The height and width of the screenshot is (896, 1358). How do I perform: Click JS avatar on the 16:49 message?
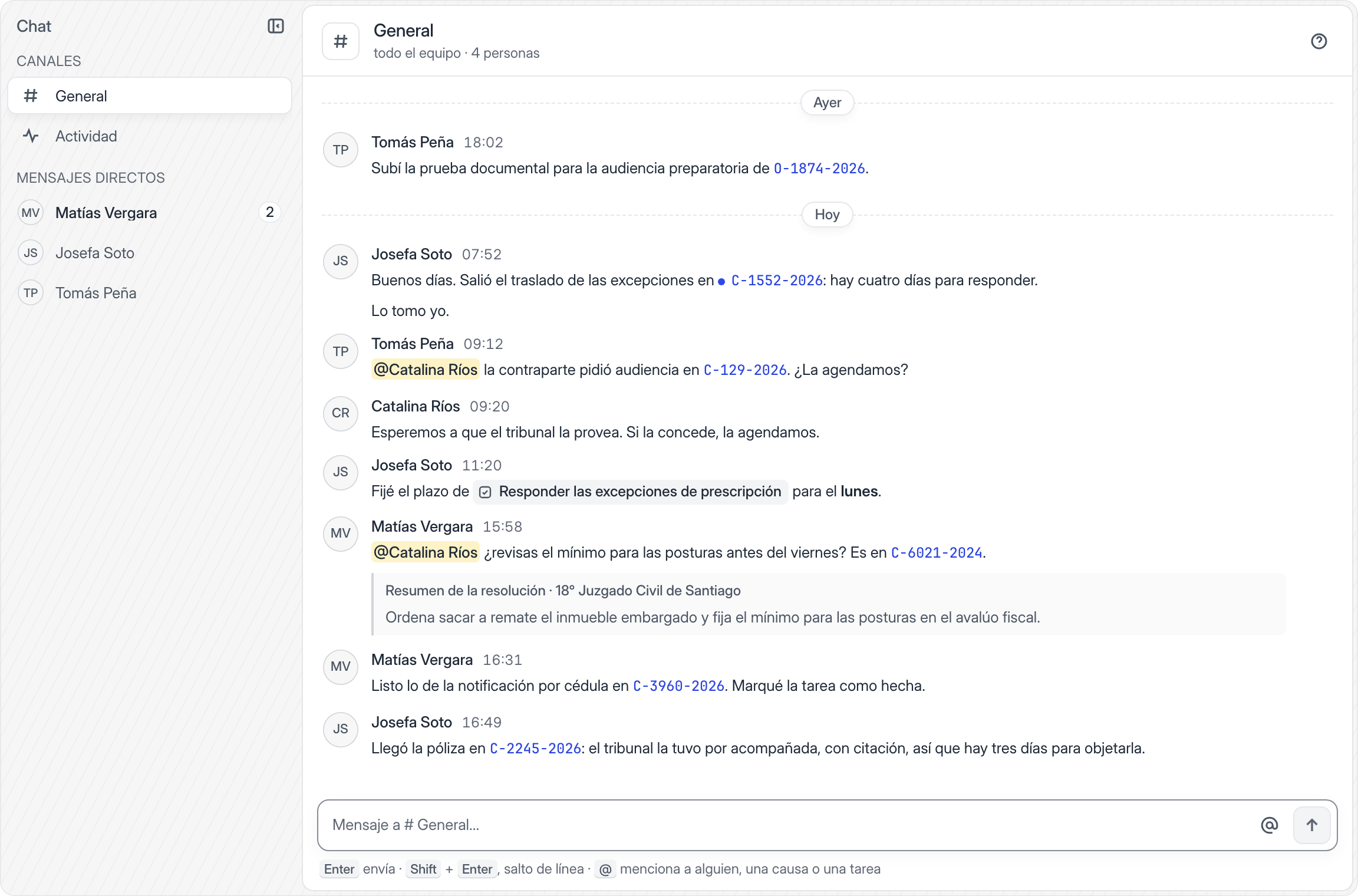point(341,729)
